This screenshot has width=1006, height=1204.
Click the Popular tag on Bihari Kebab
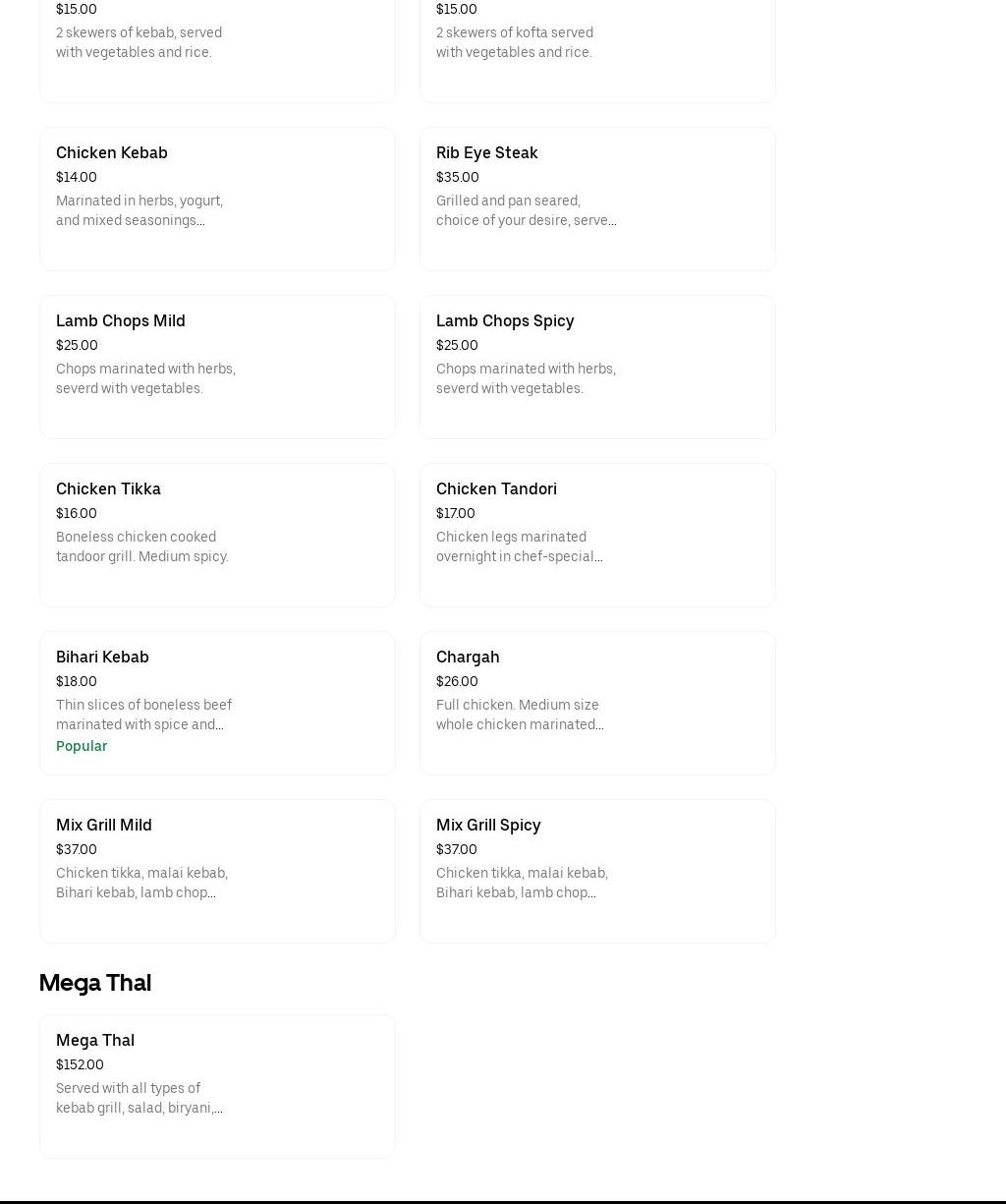(x=82, y=746)
